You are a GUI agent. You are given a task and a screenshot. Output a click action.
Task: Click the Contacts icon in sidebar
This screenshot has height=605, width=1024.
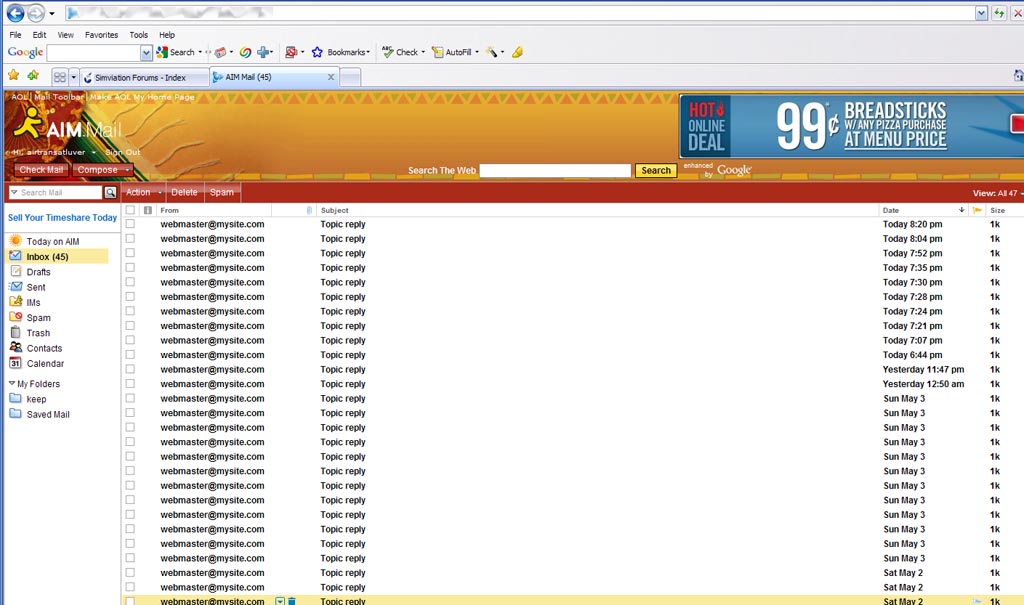tap(16, 348)
